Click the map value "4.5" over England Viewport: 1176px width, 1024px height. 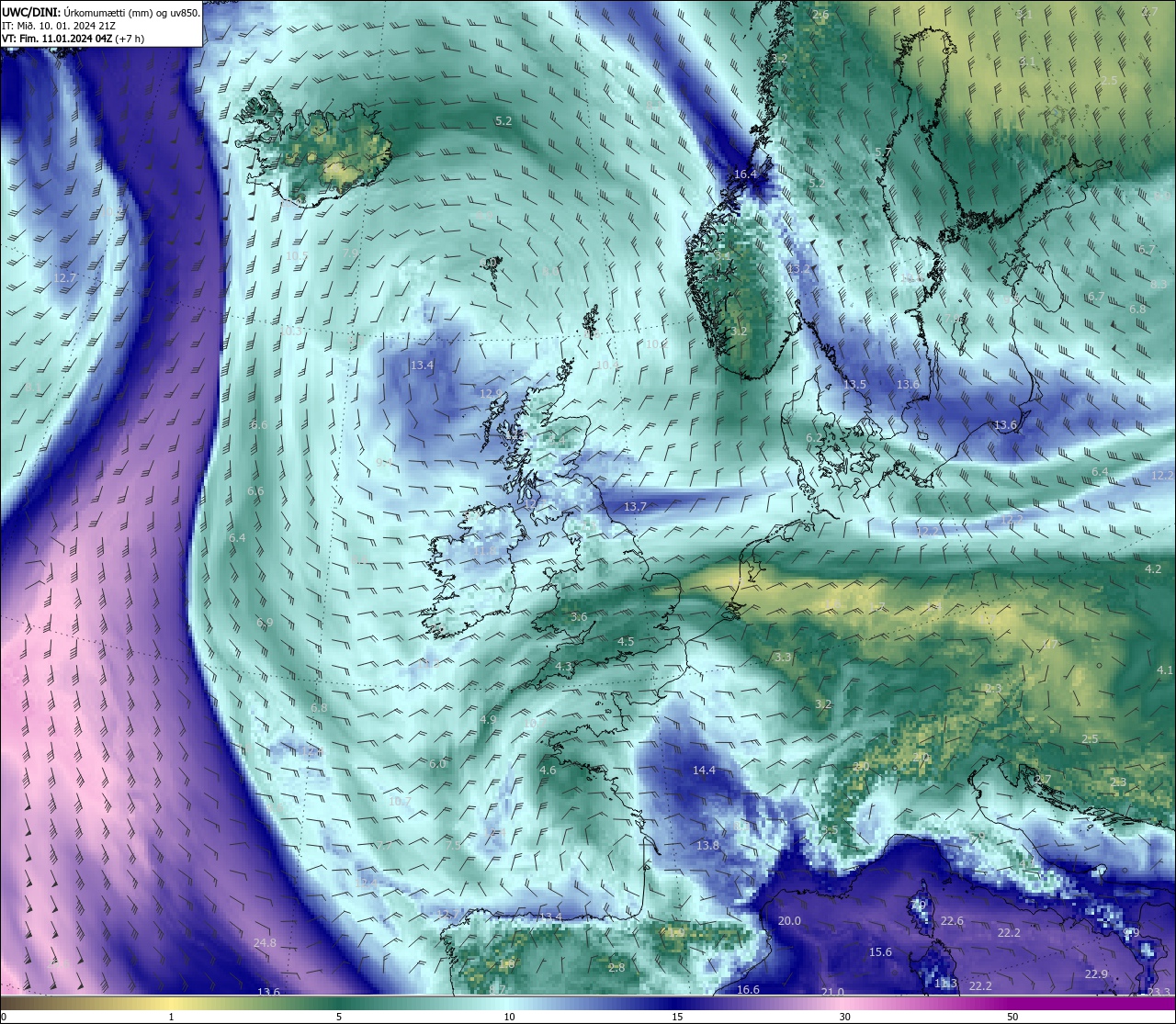tap(626, 641)
